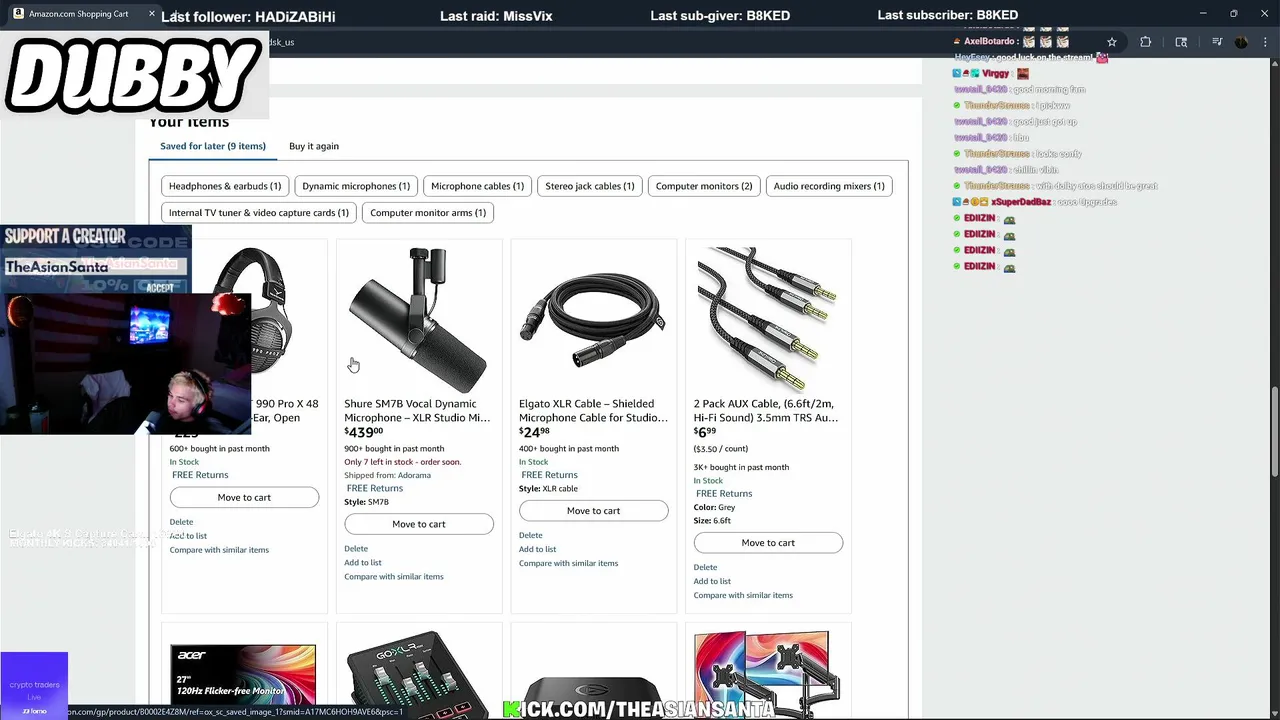Open the browser profile avatar

[x=1241, y=42]
